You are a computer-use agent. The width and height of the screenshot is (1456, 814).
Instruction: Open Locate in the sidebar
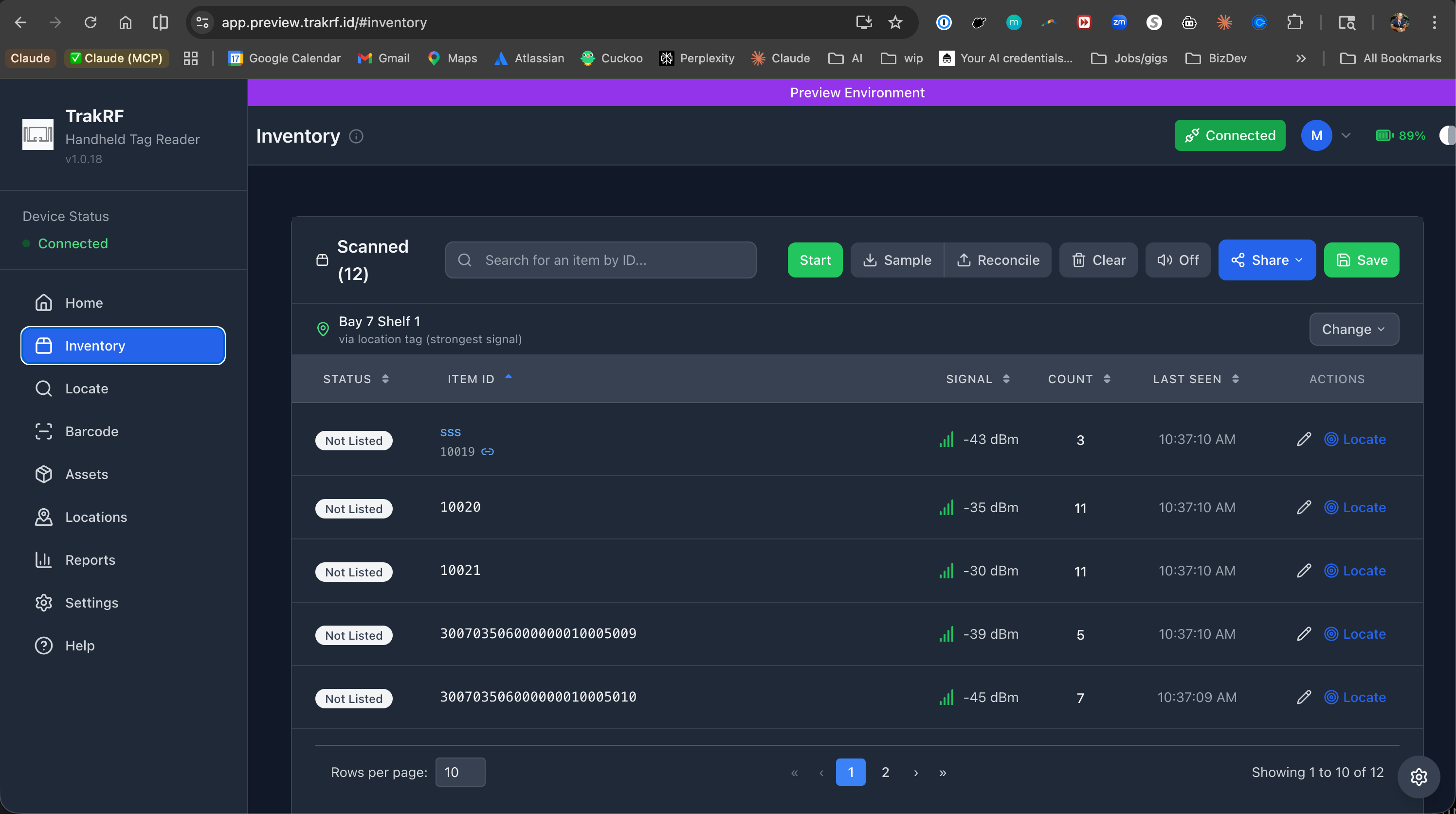click(87, 388)
